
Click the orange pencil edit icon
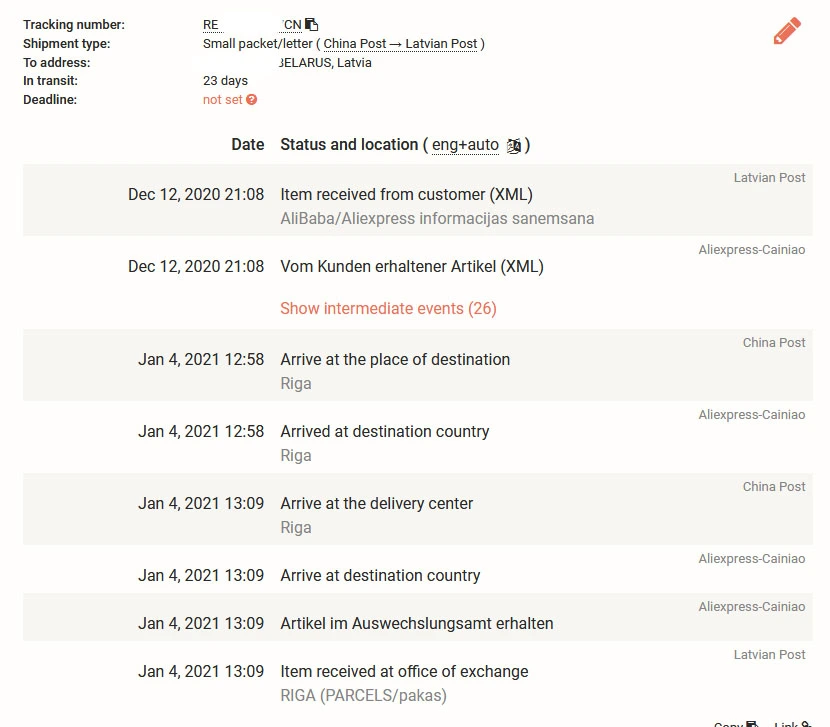pos(787,31)
